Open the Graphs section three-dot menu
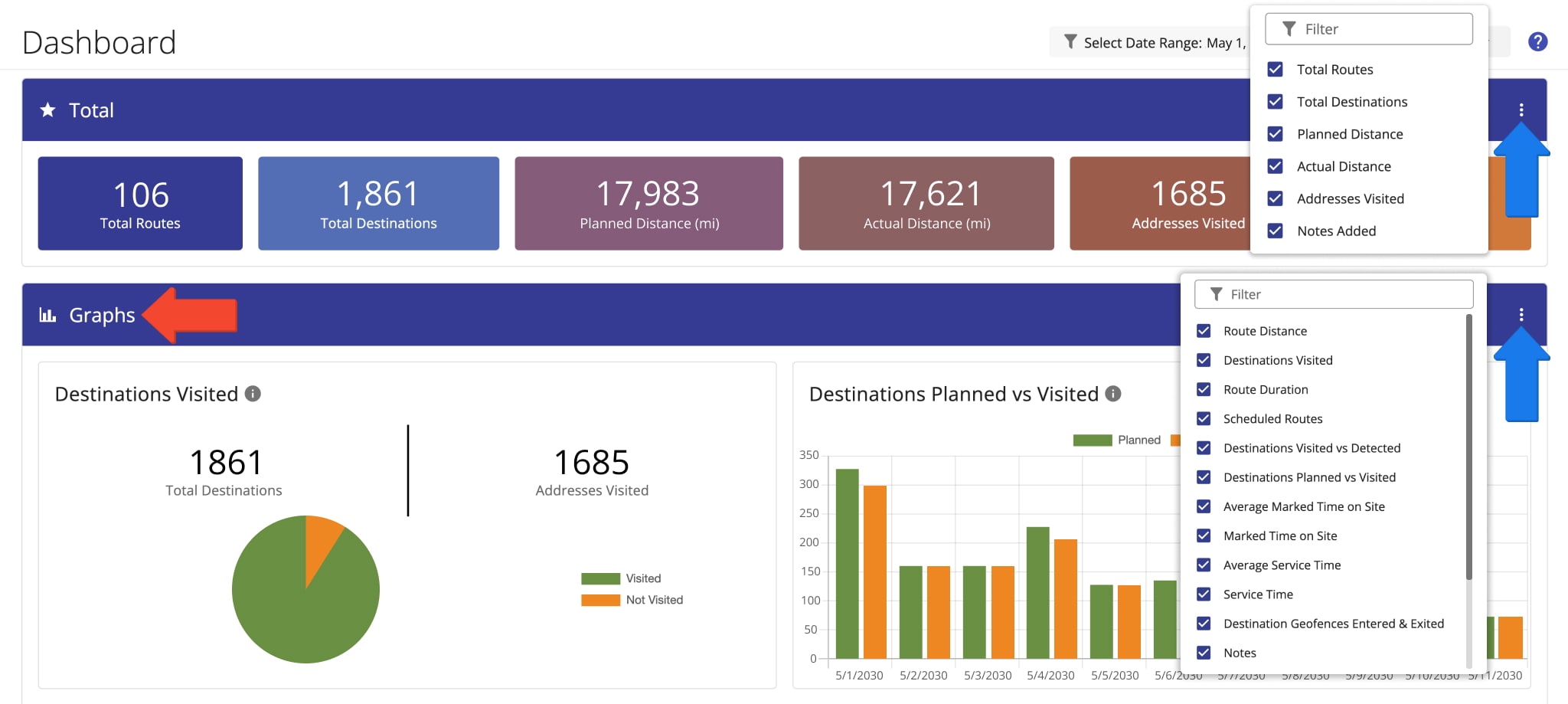Image resolution: width=1568 pixels, height=704 pixels. [x=1521, y=315]
